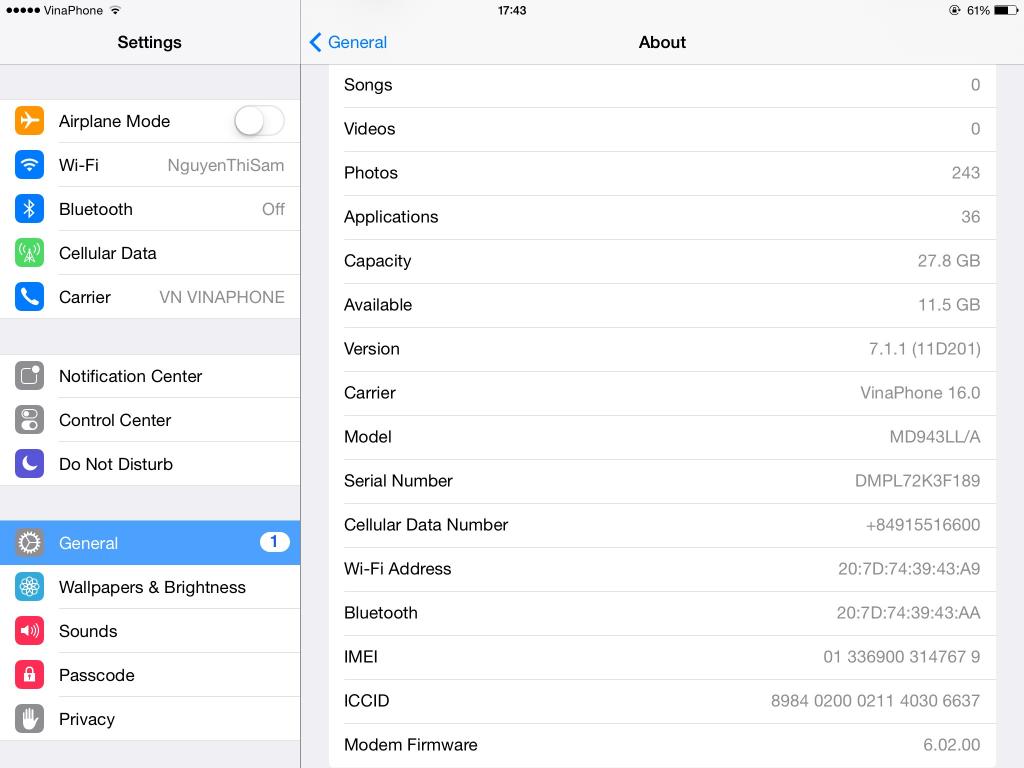The image size is (1024, 768).
Task: Tap the Wallpapers & Brightness flower icon
Action: pyautogui.click(x=29, y=587)
